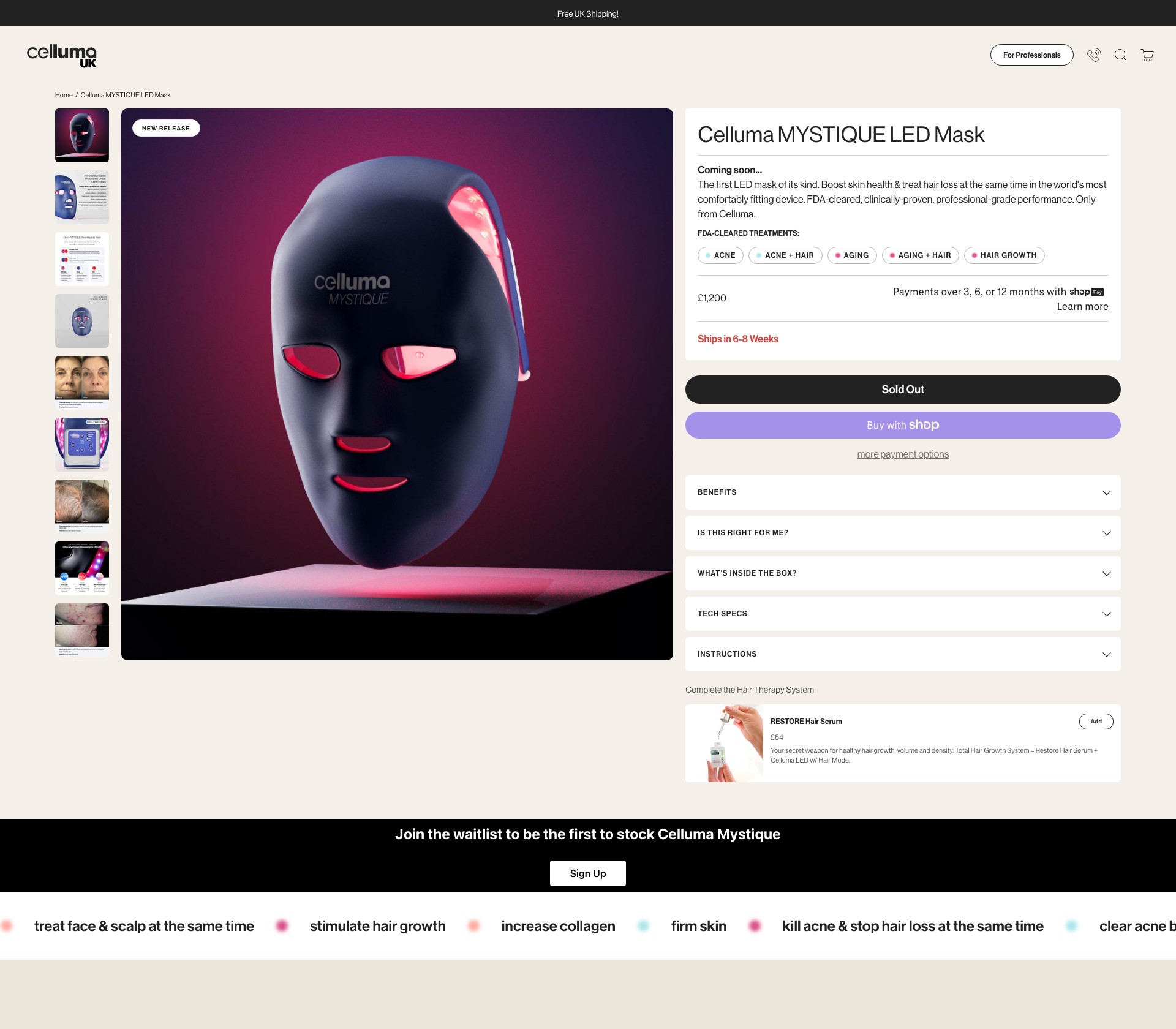
Task: Click the 'increase collagen' marquee text
Action: [559, 926]
